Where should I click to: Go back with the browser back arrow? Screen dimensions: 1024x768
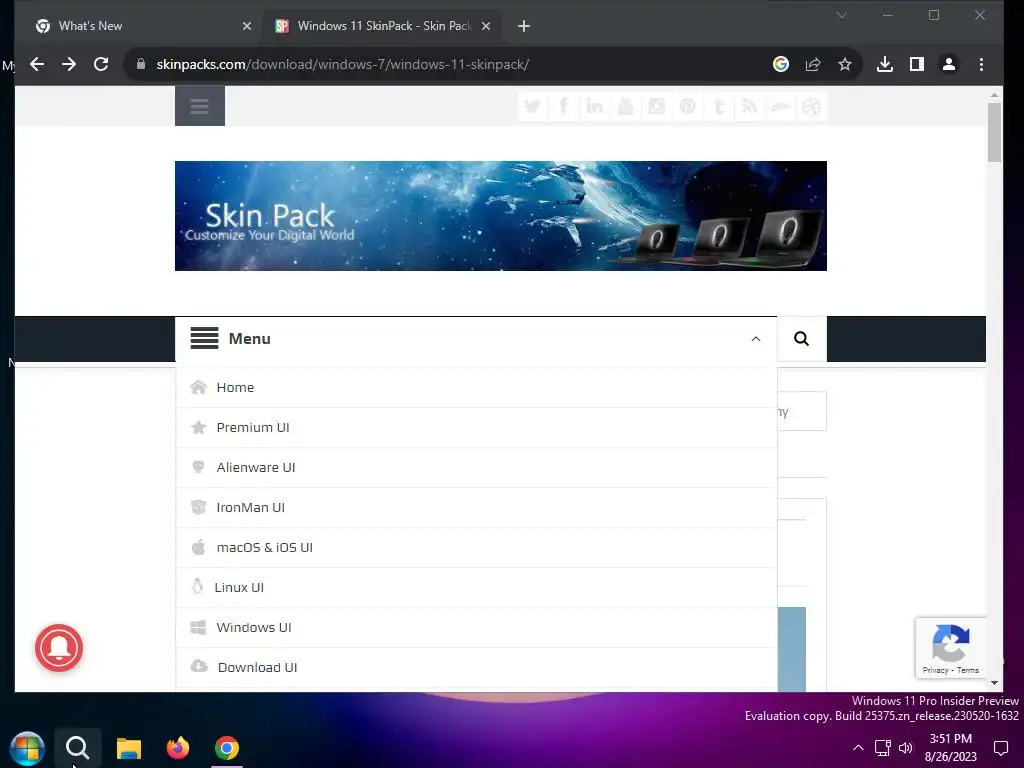(x=37, y=64)
